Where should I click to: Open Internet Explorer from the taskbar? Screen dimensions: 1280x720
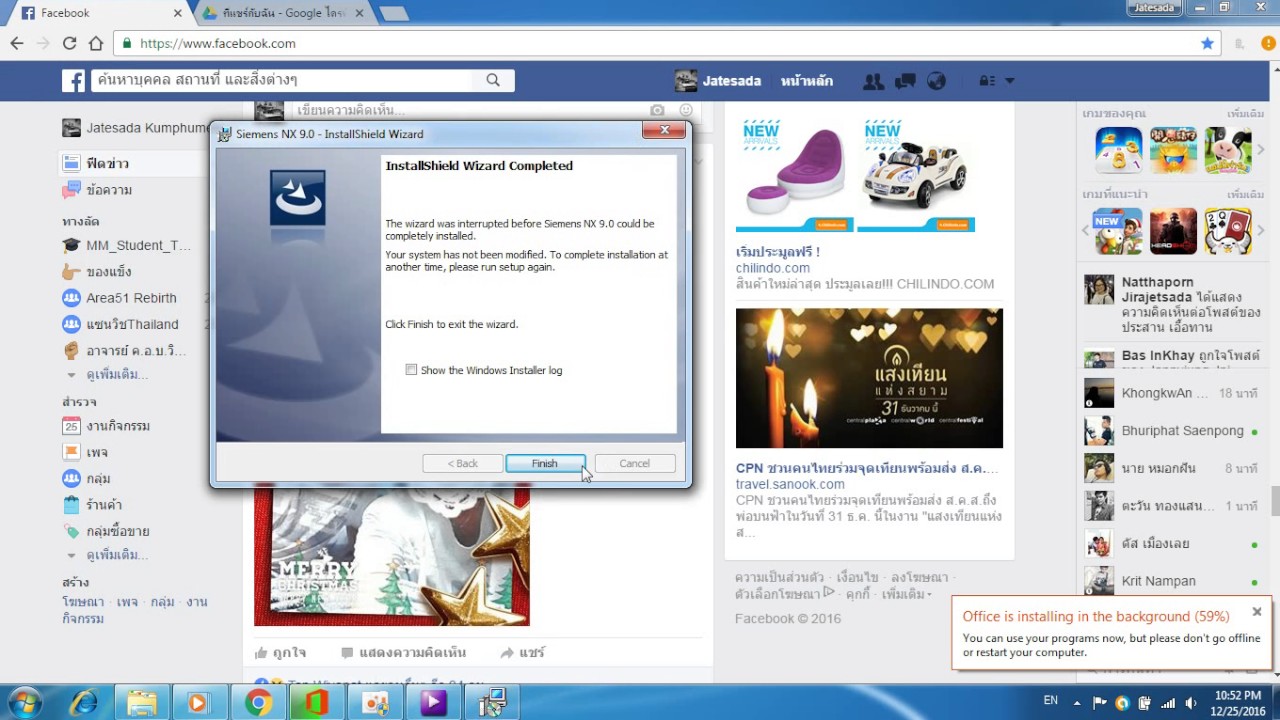point(82,703)
